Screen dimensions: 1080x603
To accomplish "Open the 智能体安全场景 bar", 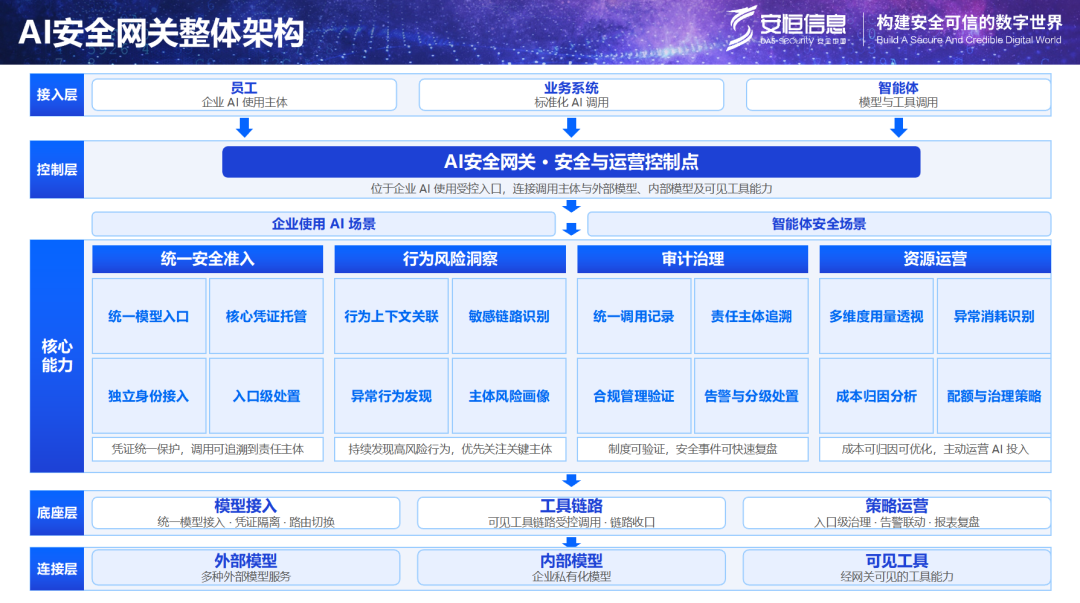I will [819, 224].
